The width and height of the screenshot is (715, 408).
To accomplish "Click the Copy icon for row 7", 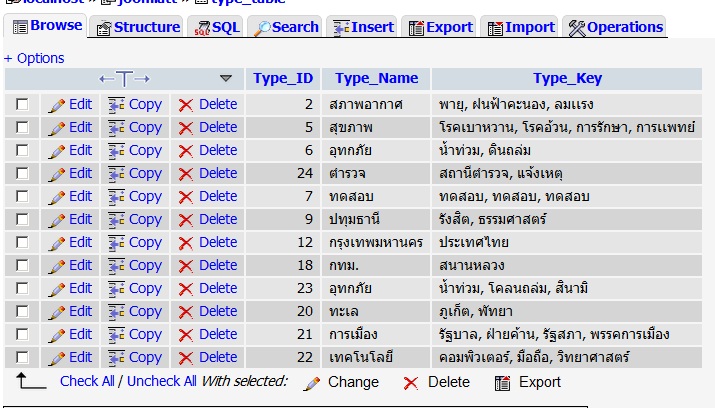I will point(116,197).
